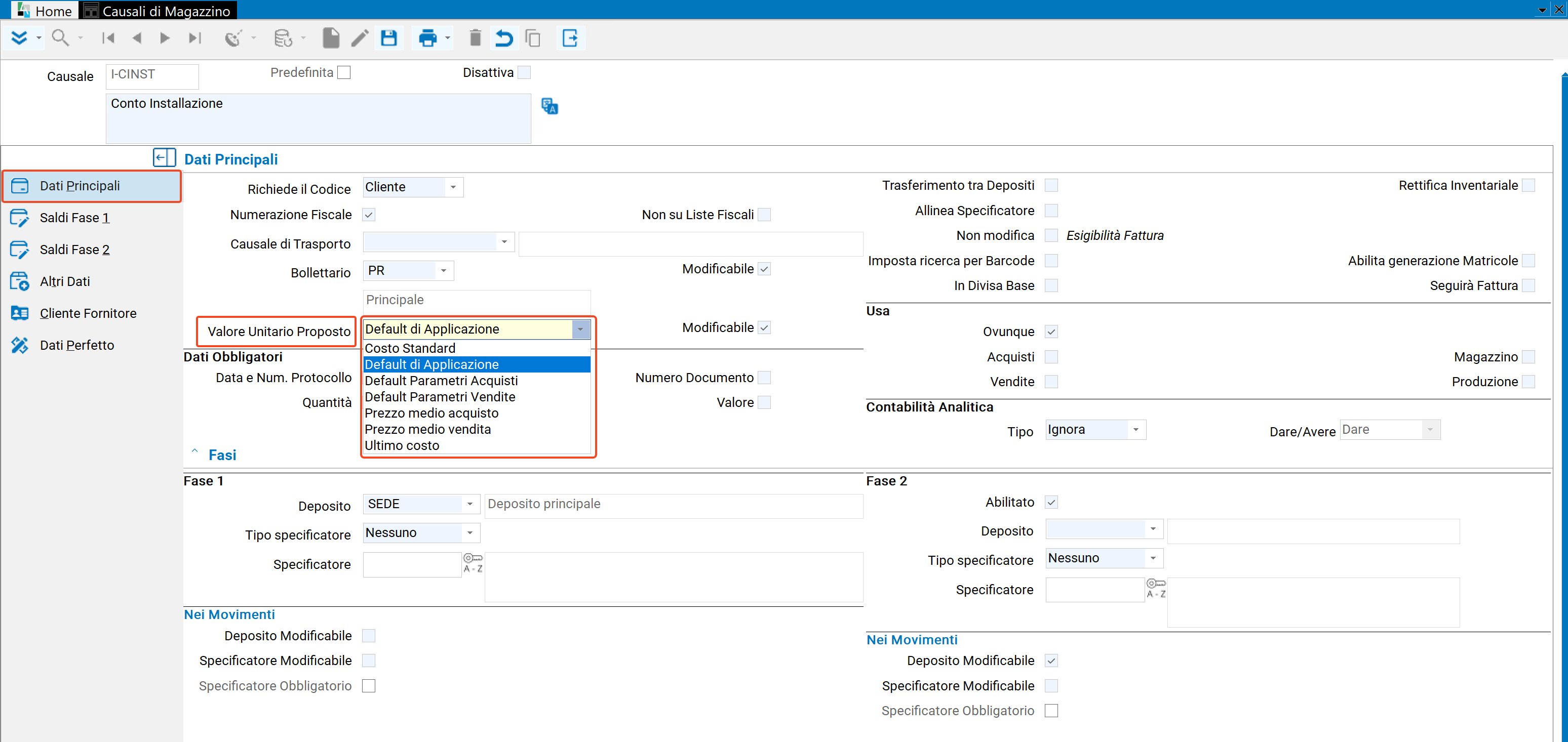Toggle the Ovunque checkbox
The width and height of the screenshot is (1568, 742).
[1051, 332]
